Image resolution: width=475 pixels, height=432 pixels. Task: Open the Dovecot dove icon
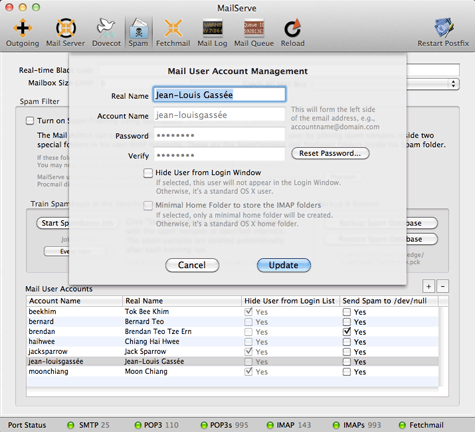pyautogui.click(x=106, y=28)
